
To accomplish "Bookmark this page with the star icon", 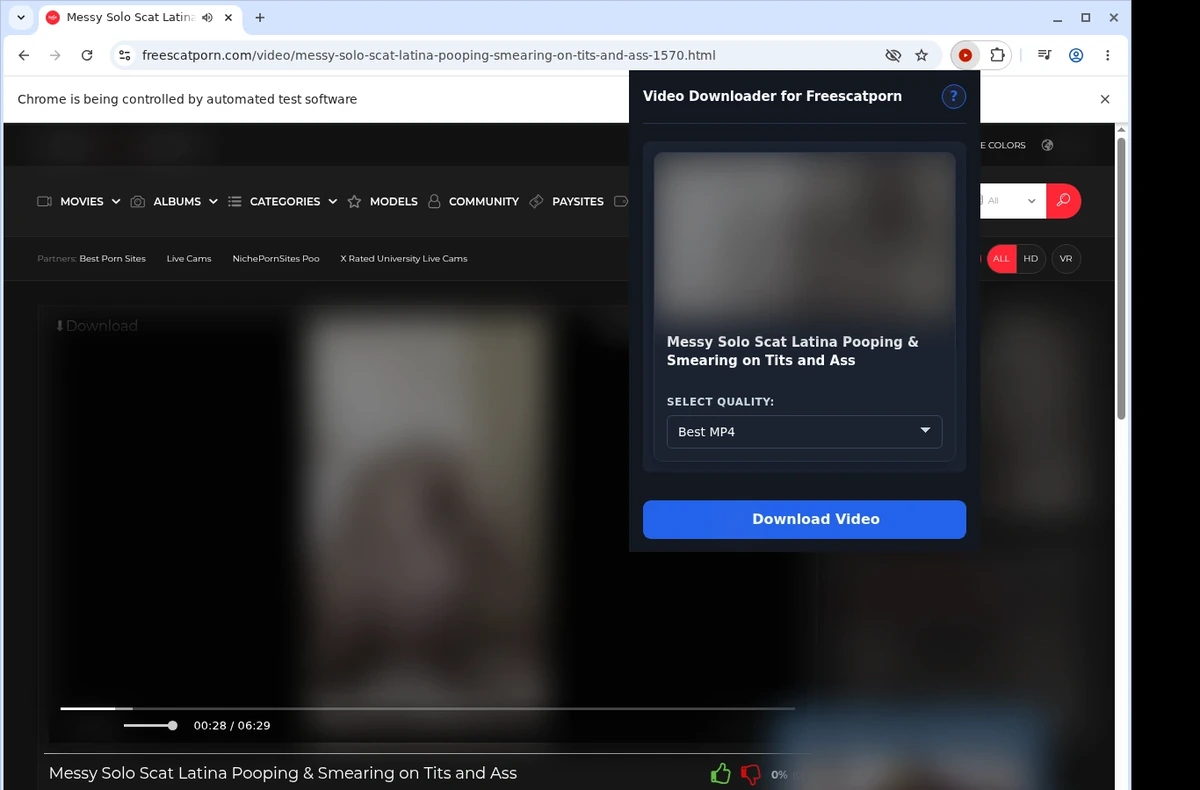I will pyautogui.click(x=922, y=56).
